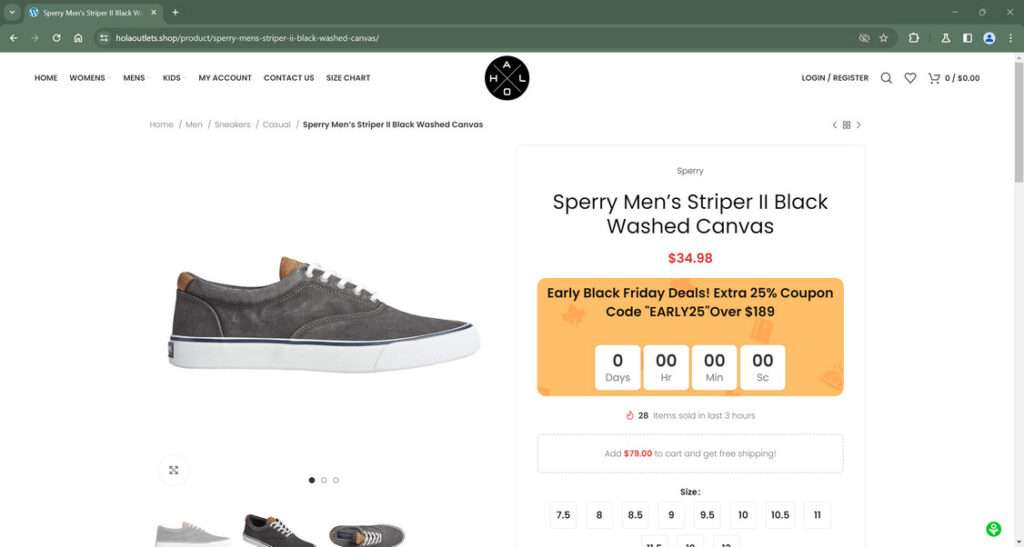Open the shopping cart icon

(934, 78)
